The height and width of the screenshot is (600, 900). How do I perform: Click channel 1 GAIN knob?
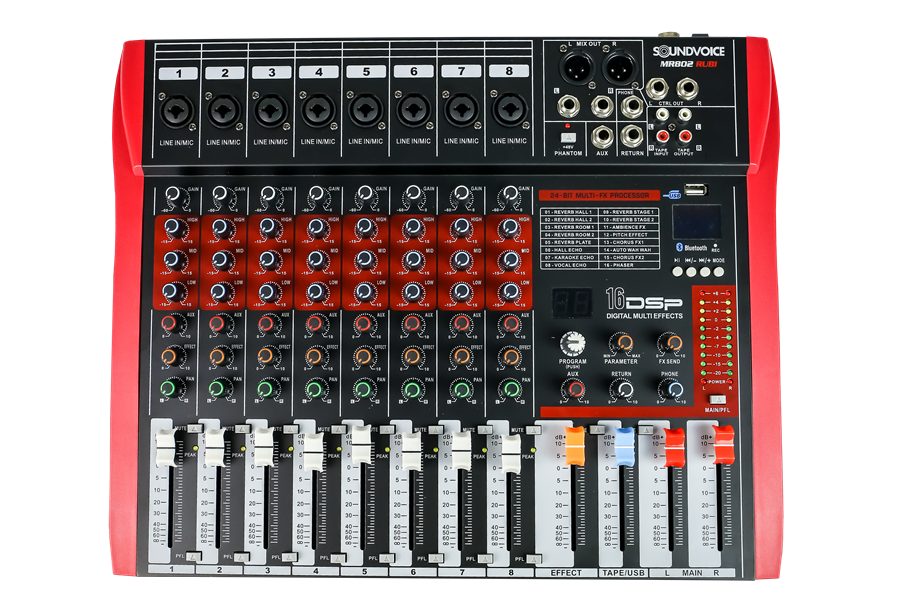point(173,196)
